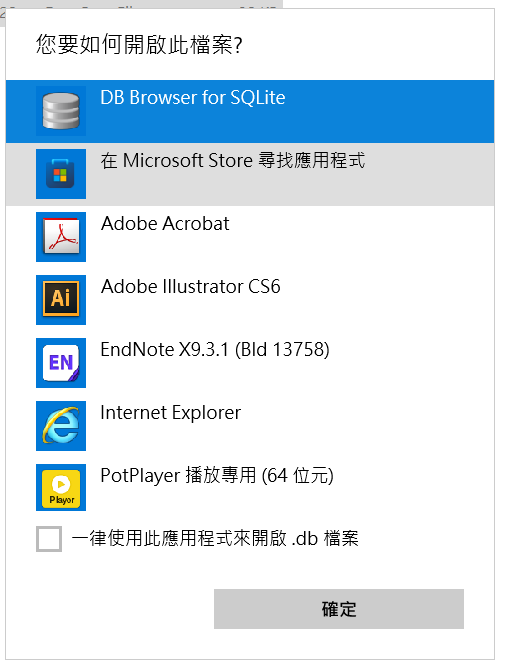Viewport: 508px width, 667px height.
Task: Click the Adobe Acrobat PDF icon
Action: click(61, 237)
